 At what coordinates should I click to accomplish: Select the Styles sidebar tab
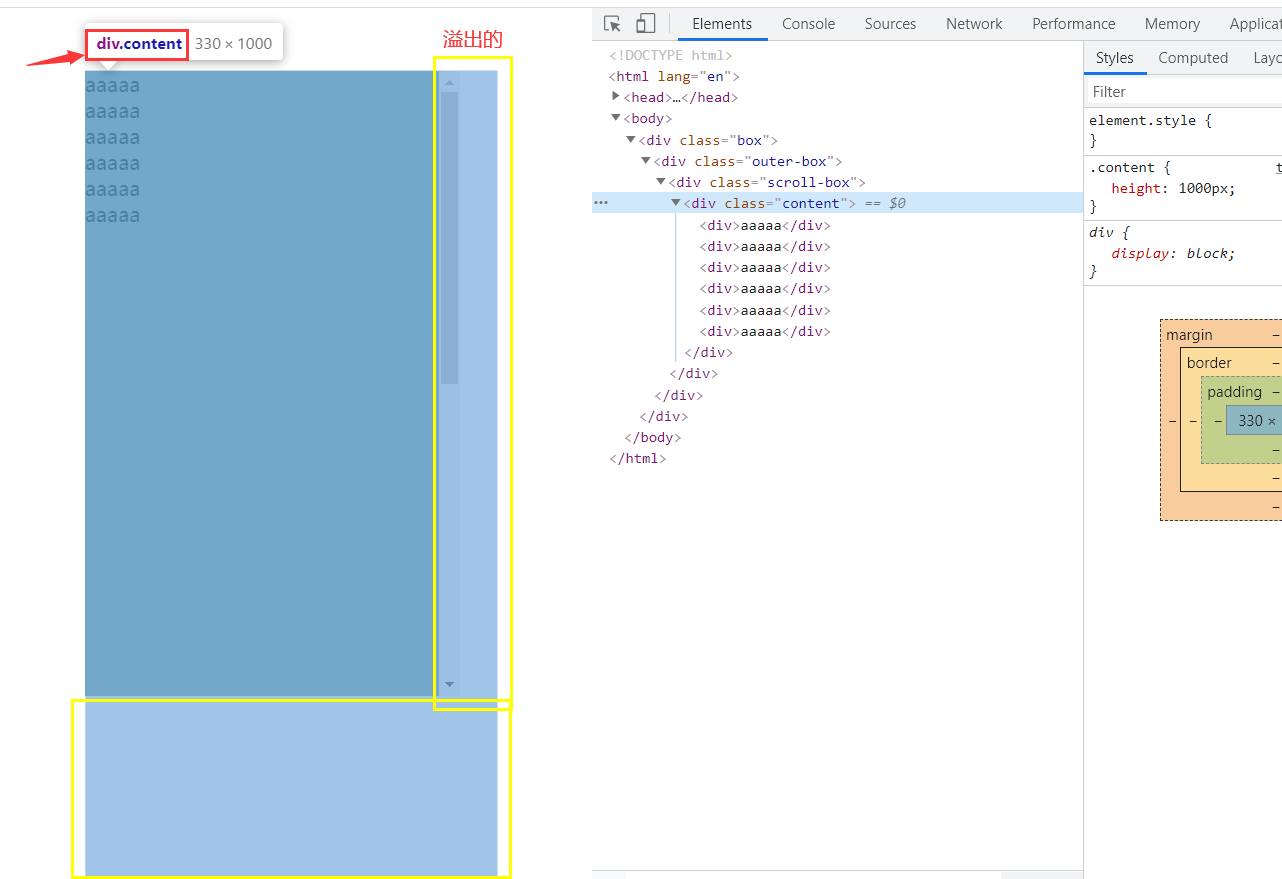(1114, 58)
